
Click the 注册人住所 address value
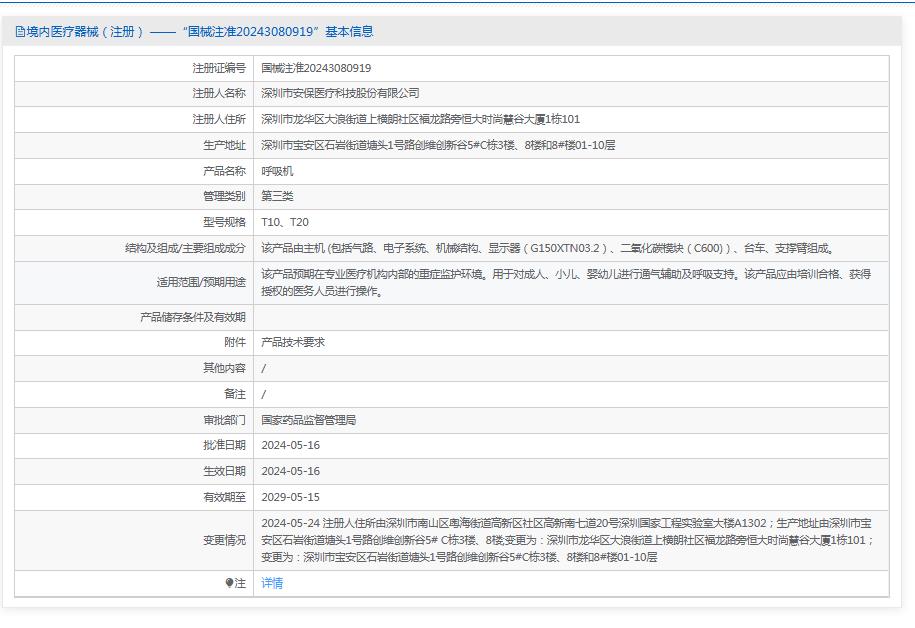(x=420, y=119)
